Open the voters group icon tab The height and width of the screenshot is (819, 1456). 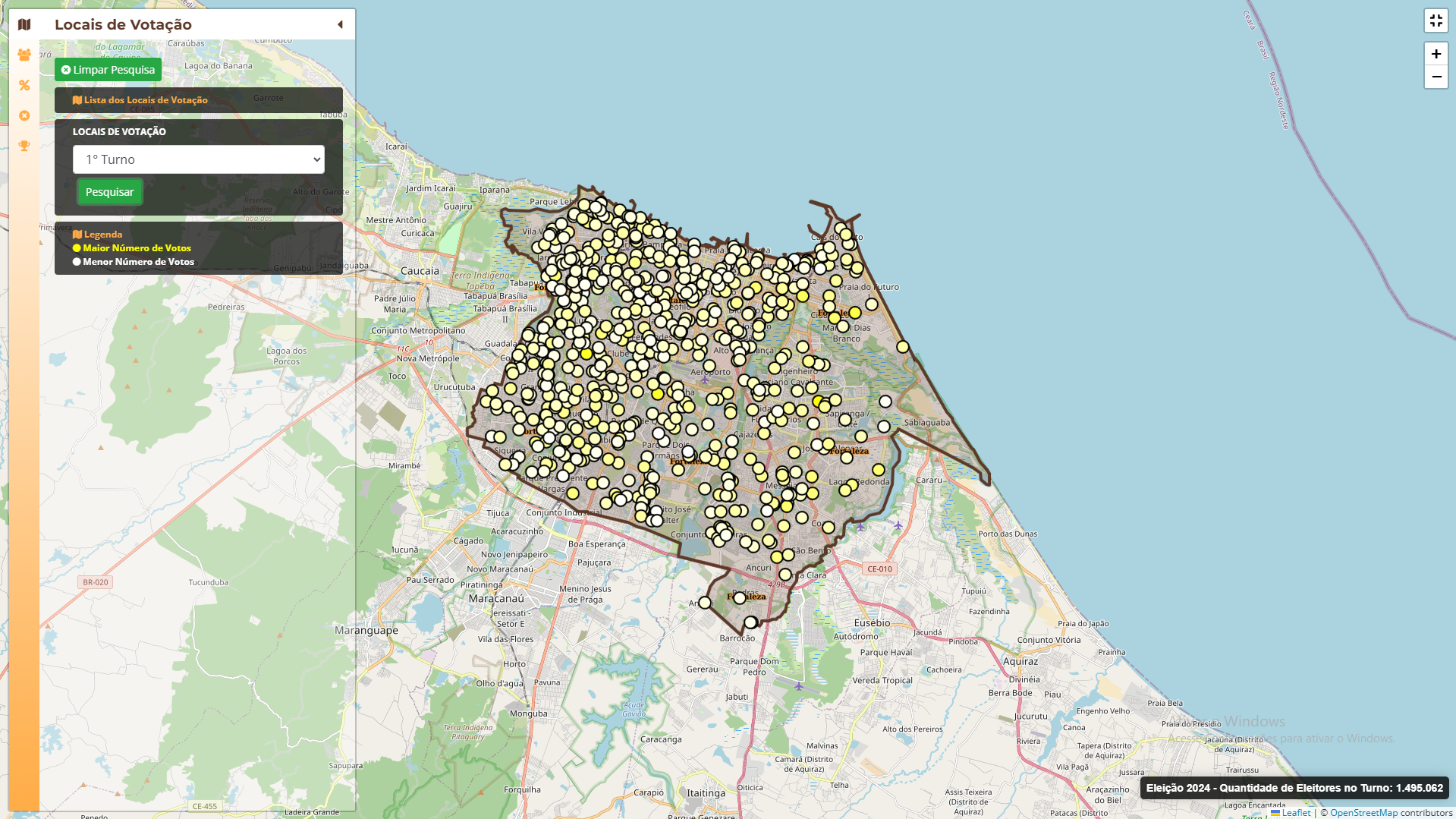tap(24, 55)
